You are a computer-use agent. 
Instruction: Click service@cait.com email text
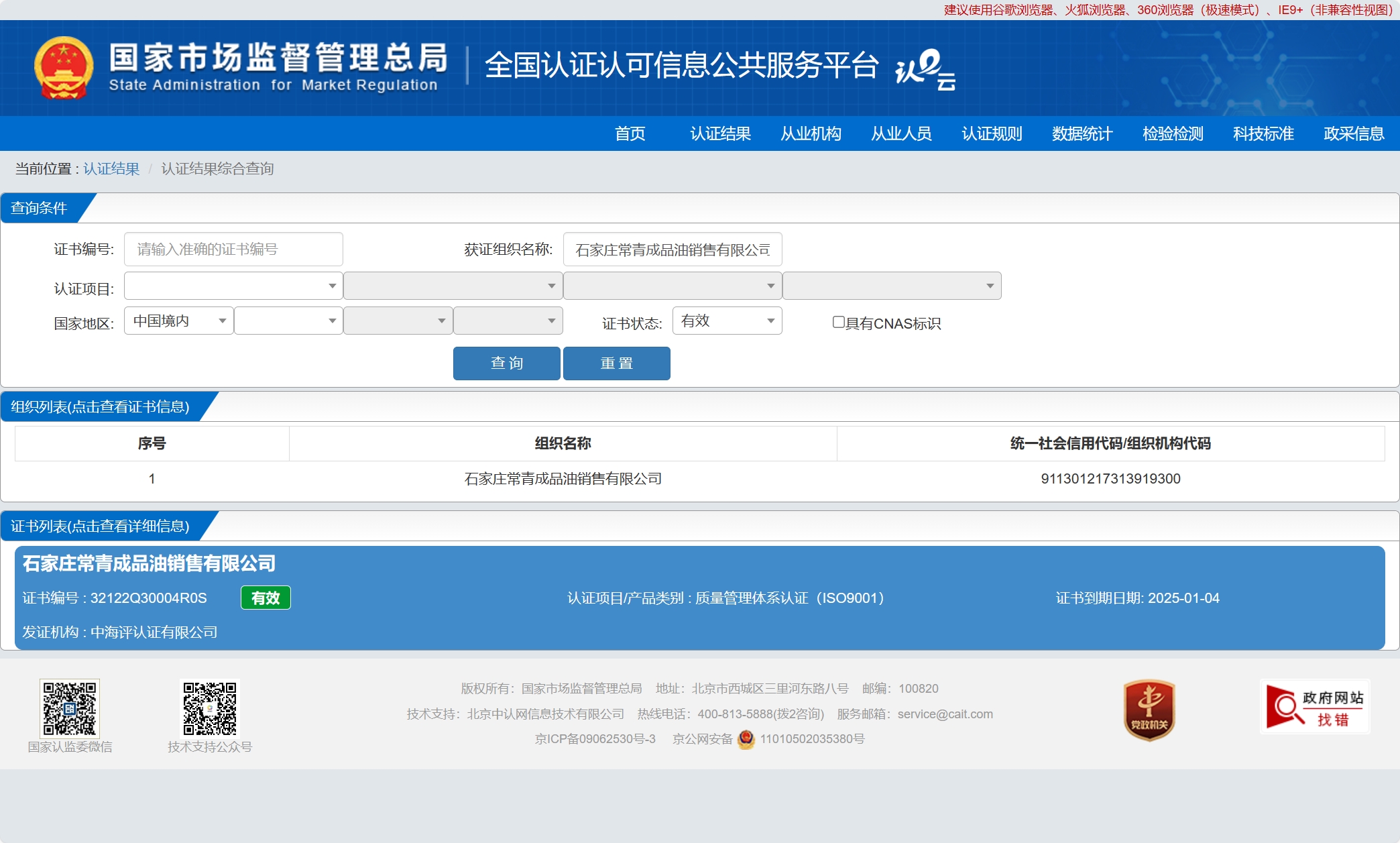[x=945, y=714]
